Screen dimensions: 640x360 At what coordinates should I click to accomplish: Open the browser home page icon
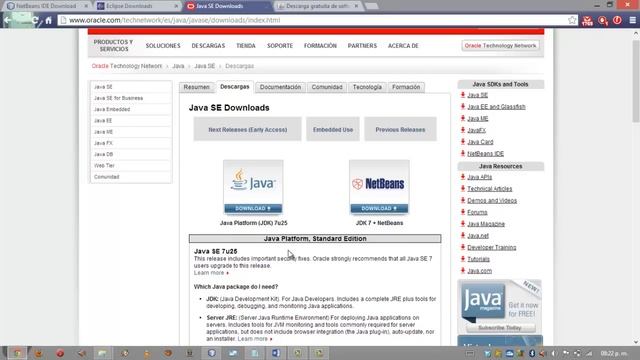click(x=49, y=20)
